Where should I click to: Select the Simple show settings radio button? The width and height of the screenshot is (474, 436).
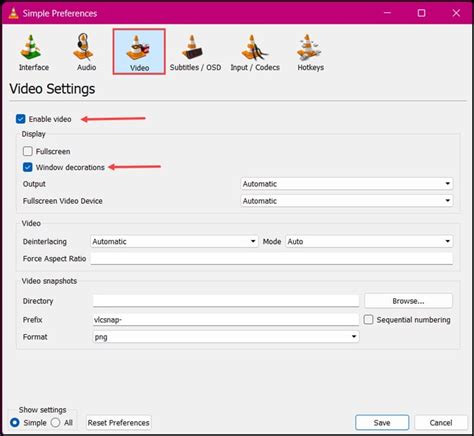click(15, 423)
